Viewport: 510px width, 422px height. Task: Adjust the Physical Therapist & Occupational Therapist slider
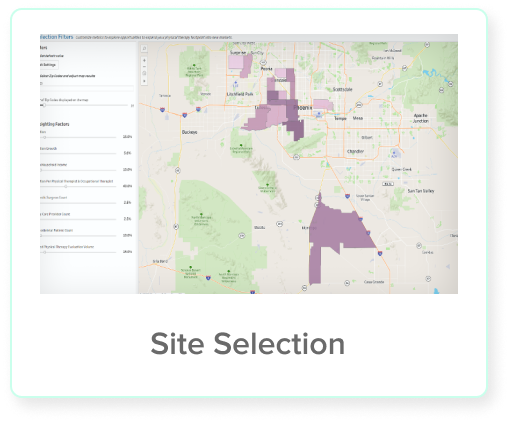78,186
